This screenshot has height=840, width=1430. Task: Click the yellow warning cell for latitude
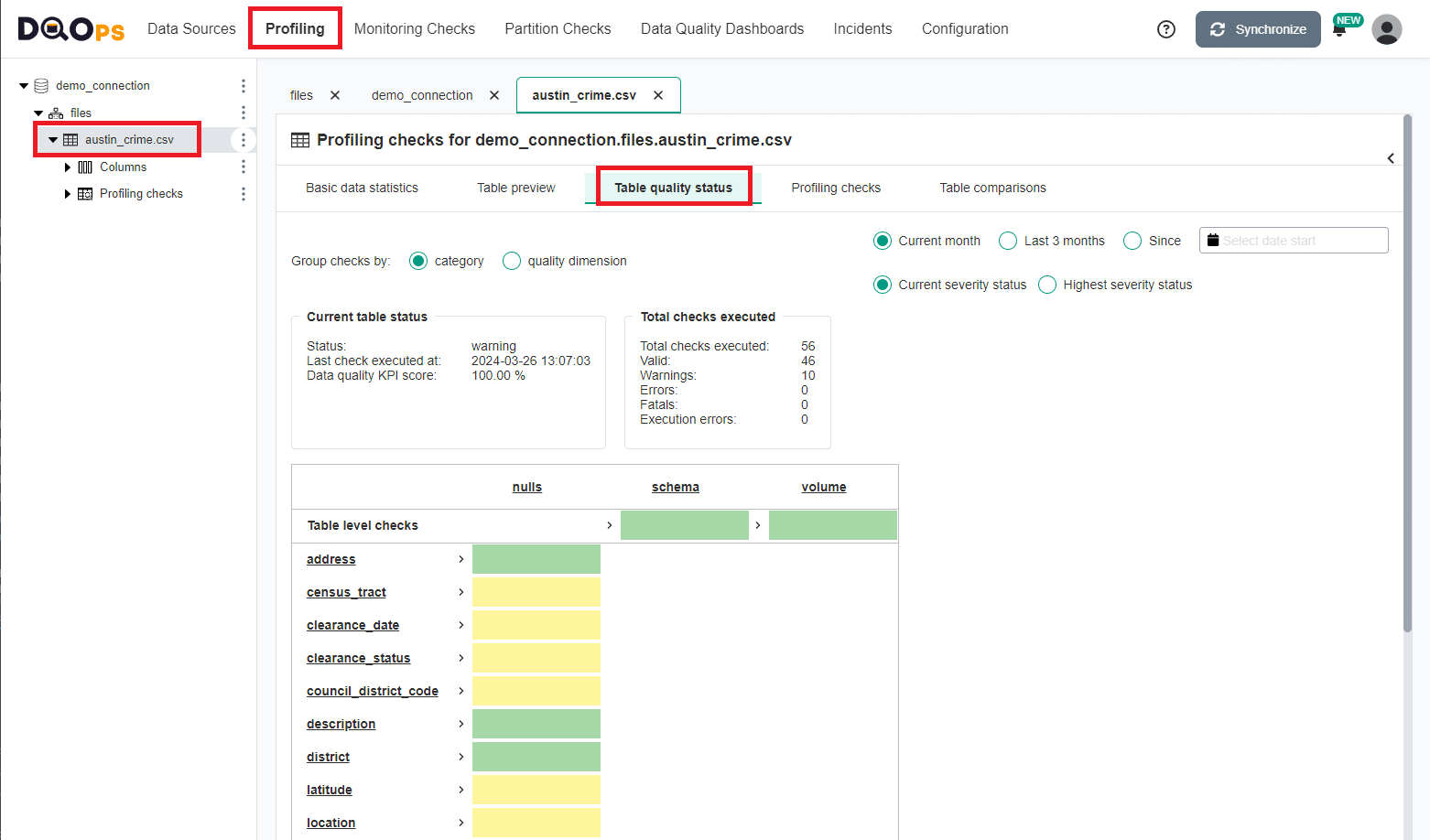[536, 790]
